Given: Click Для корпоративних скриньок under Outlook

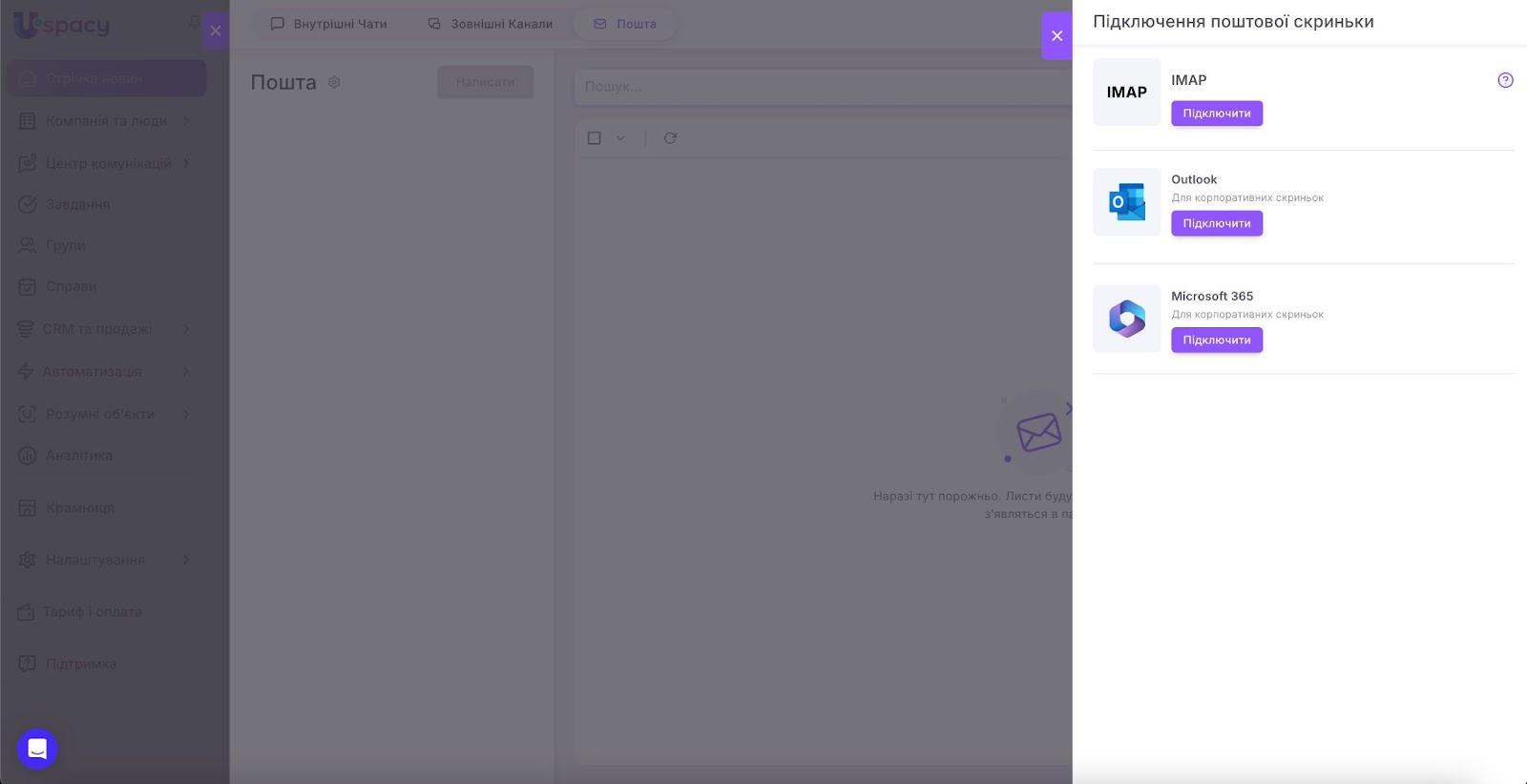Looking at the screenshot, I should [x=1247, y=197].
